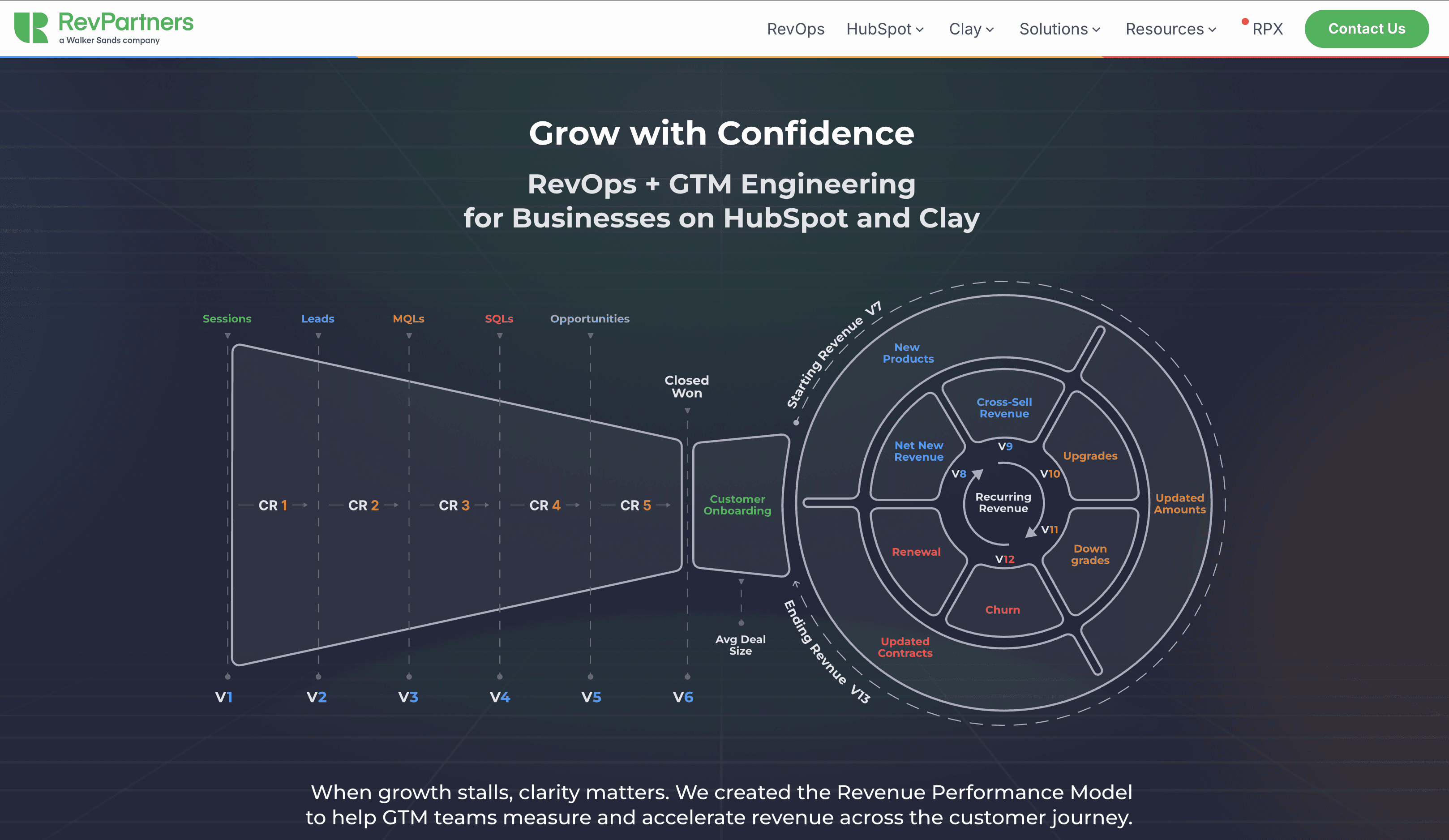Click the 'Customer Onboarding' block
Image resolution: width=1449 pixels, height=840 pixels.
pos(738,505)
